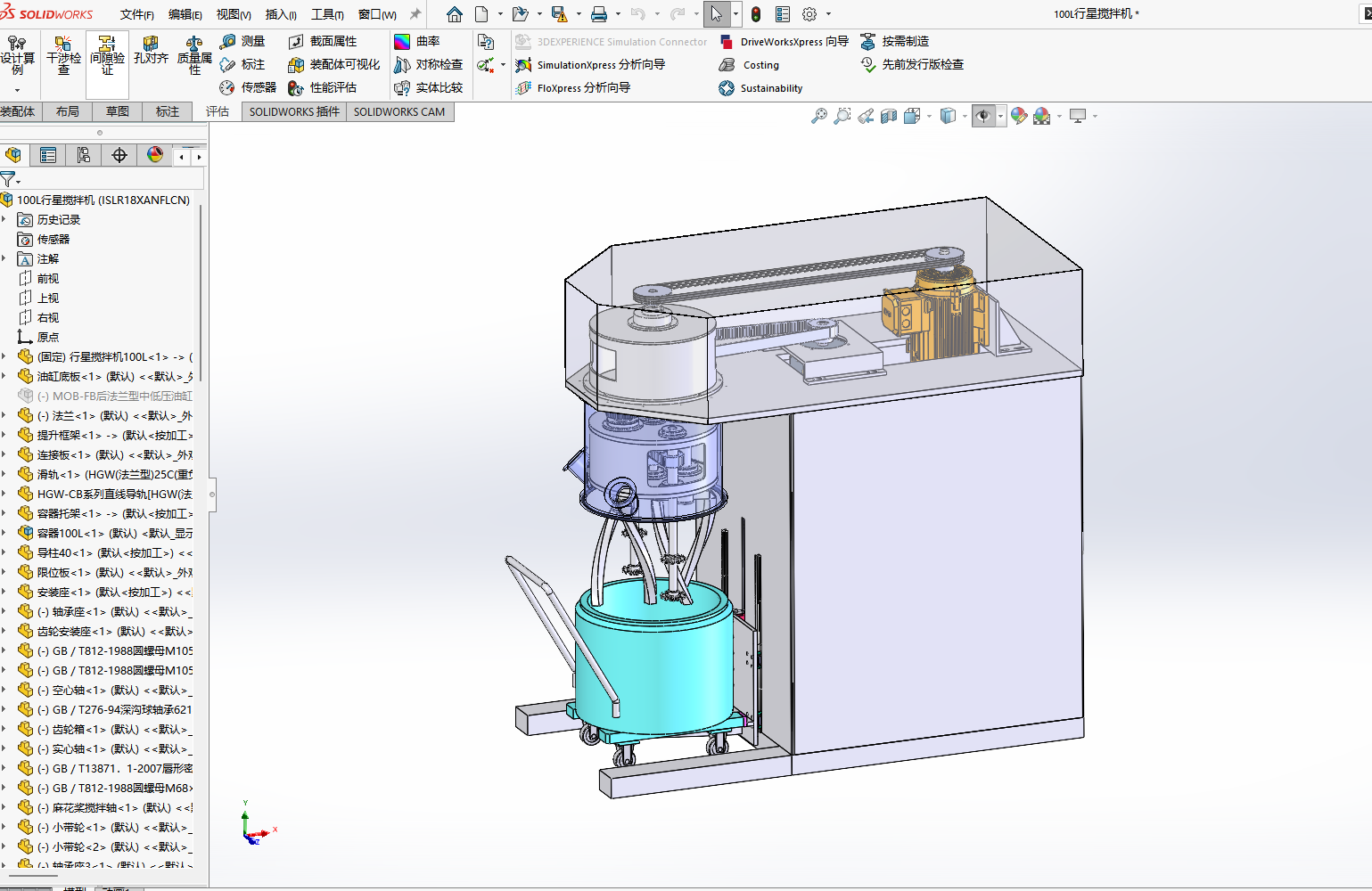The height and width of the screenshot is (891, 1372).
Task: Open the Mass Properties tool
Action: tap(194, 56)
